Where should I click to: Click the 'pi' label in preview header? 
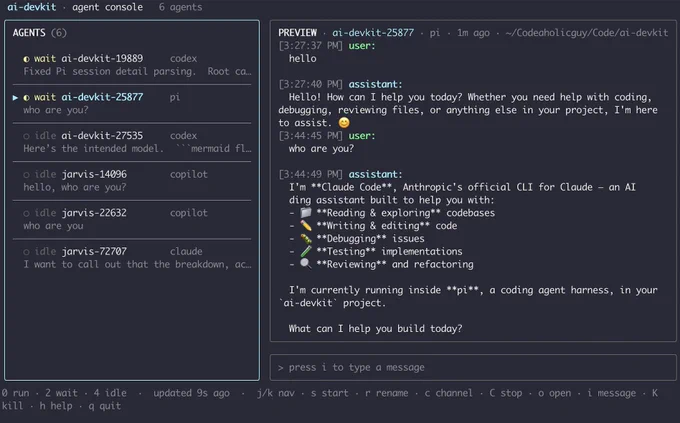pyautogui.click(x=435, y=33)
